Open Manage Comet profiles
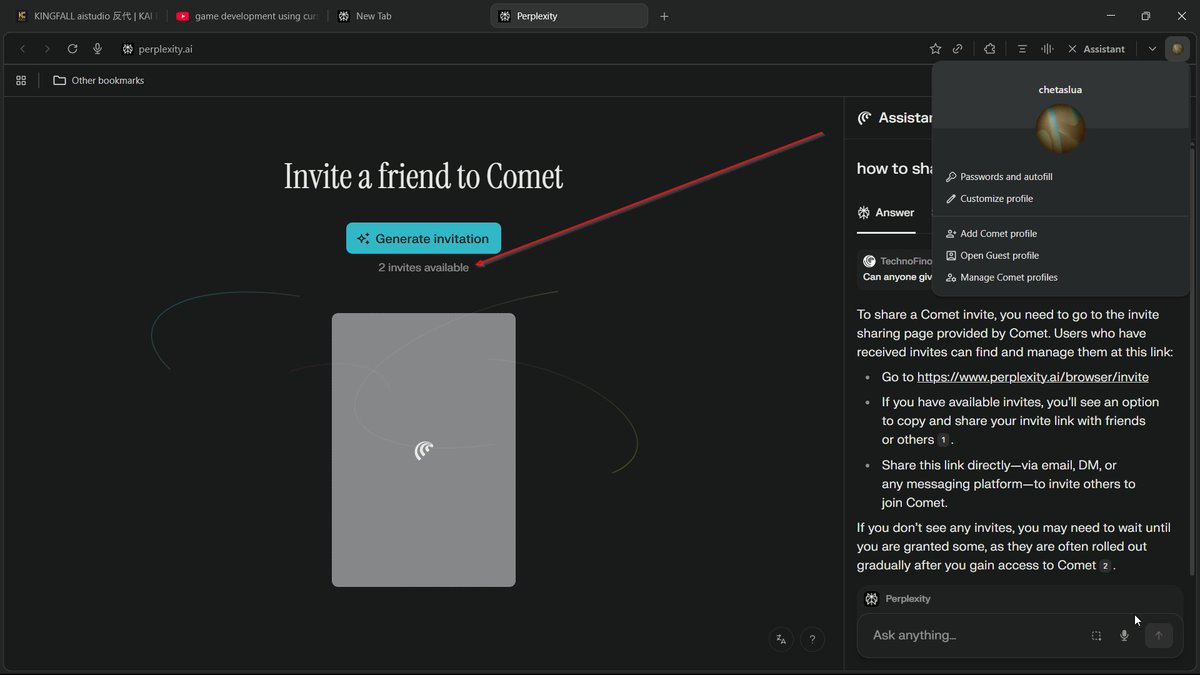1200x675 pixels. [1001, 278]
